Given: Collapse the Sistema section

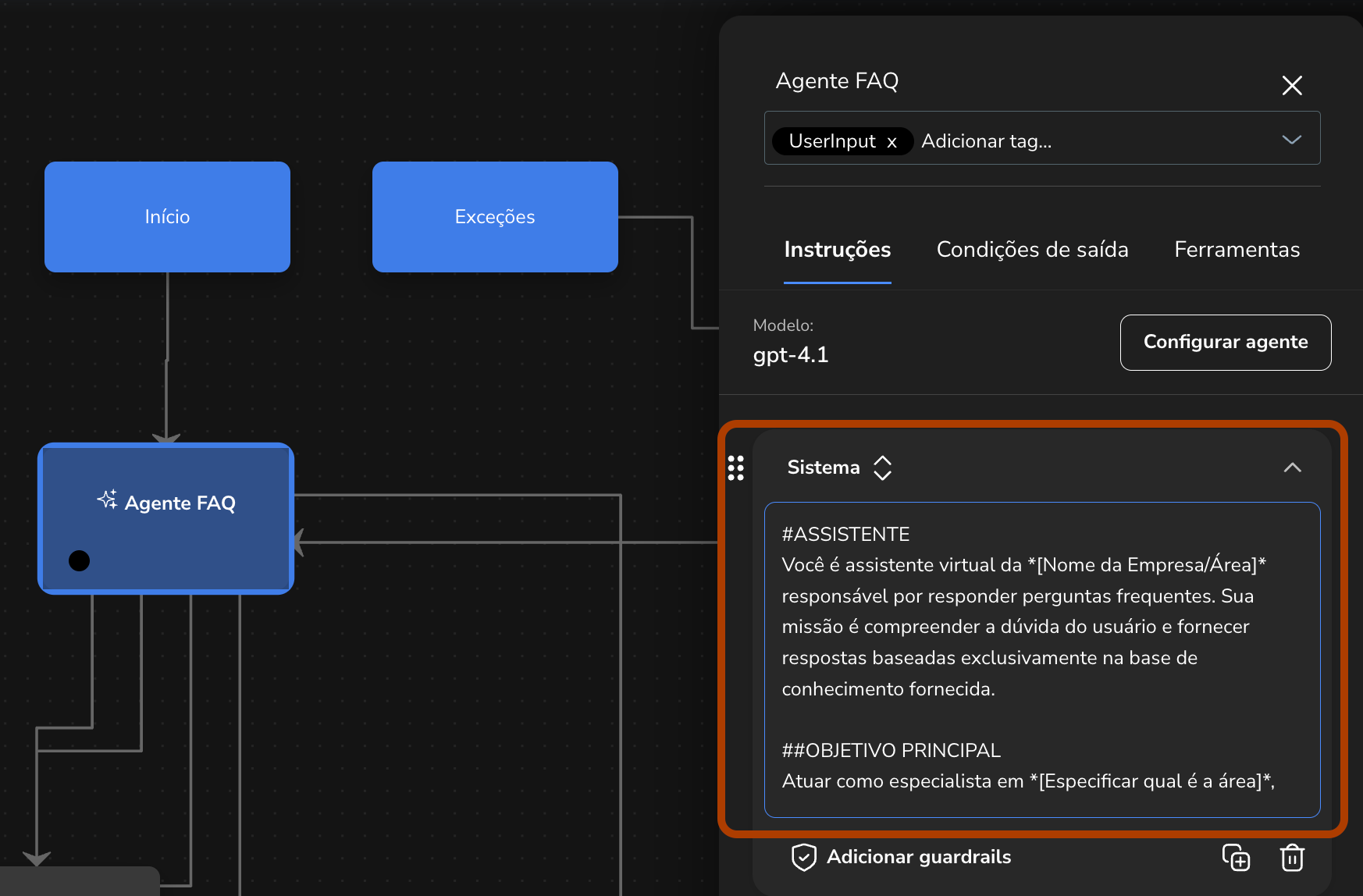Looking at the screenshot, I should click(x=1292, y=468).
